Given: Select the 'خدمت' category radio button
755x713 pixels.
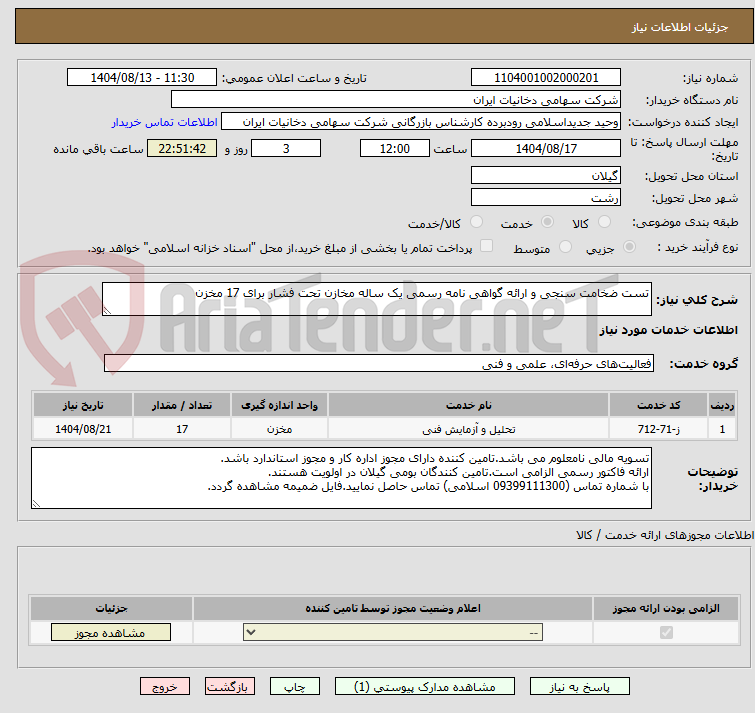Looking at the screenshot, I should [x=547, y=222].
